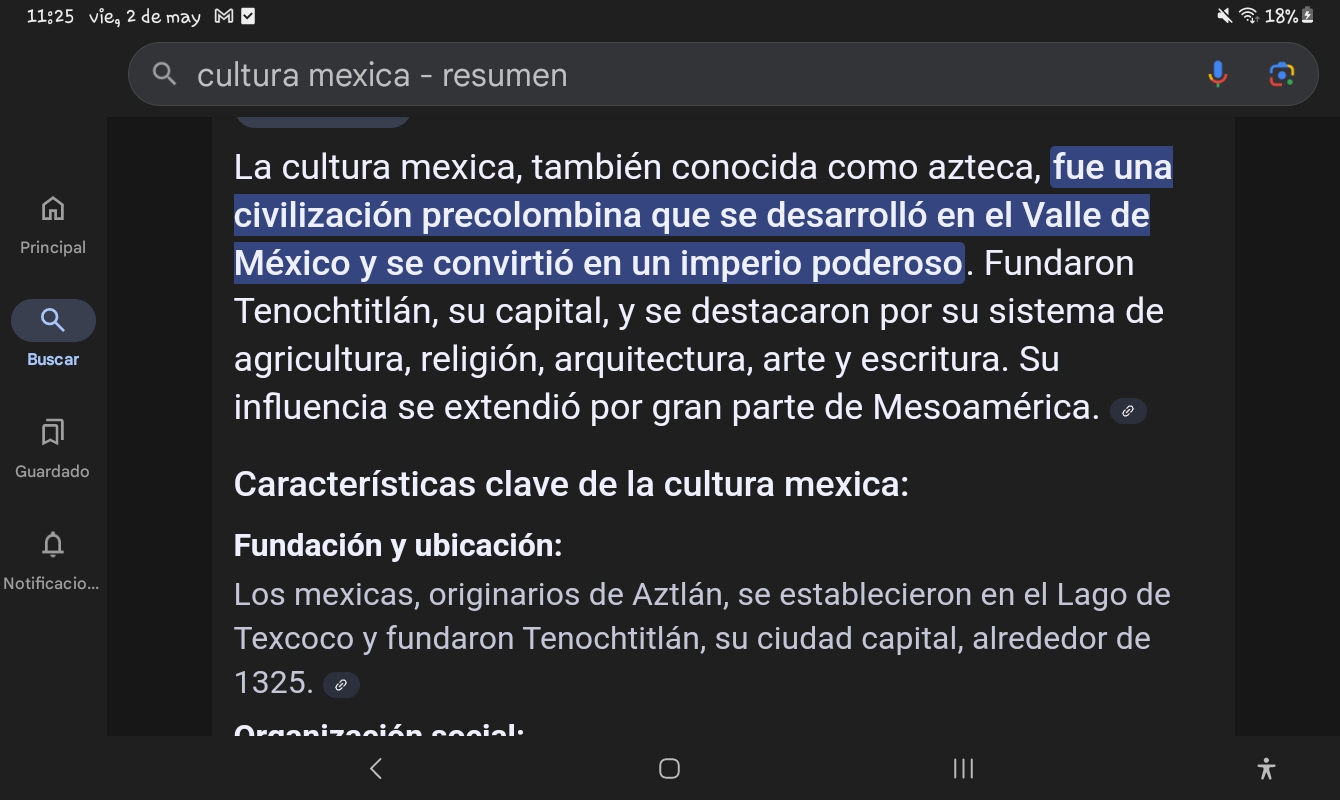
Task: Tap the voice search microphone icon
Action: [1217, 74]
